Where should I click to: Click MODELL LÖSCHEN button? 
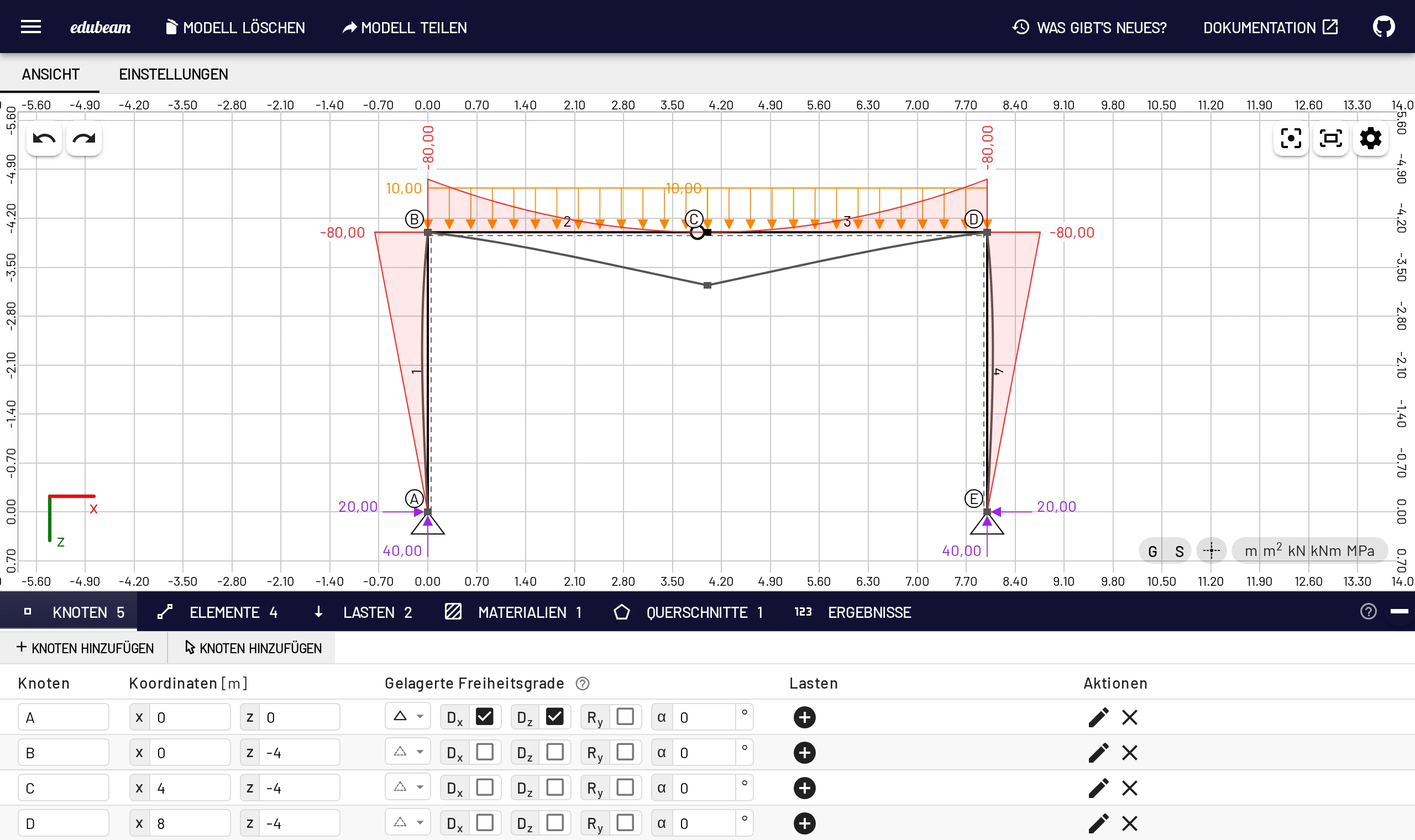pyautogui.click(x=235, y=27)
